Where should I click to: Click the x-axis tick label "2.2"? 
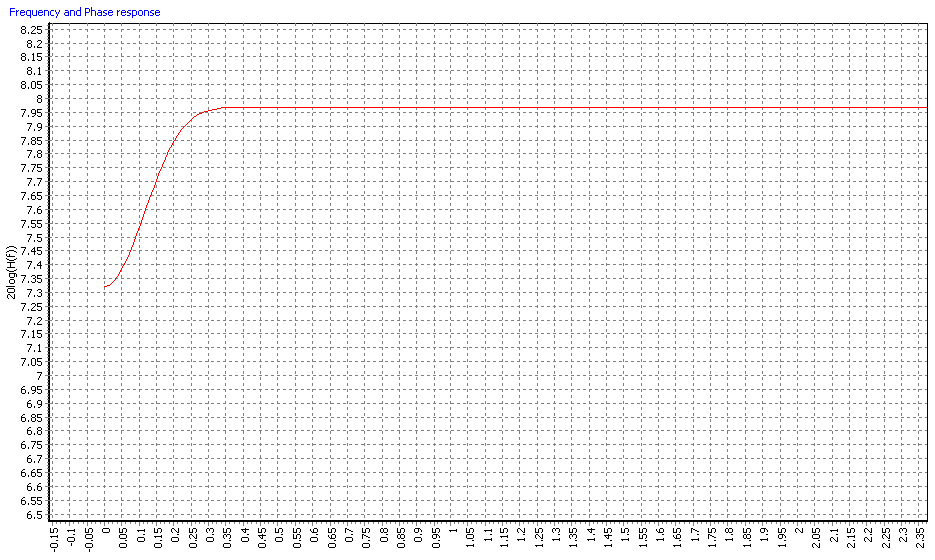click(868, 535)
